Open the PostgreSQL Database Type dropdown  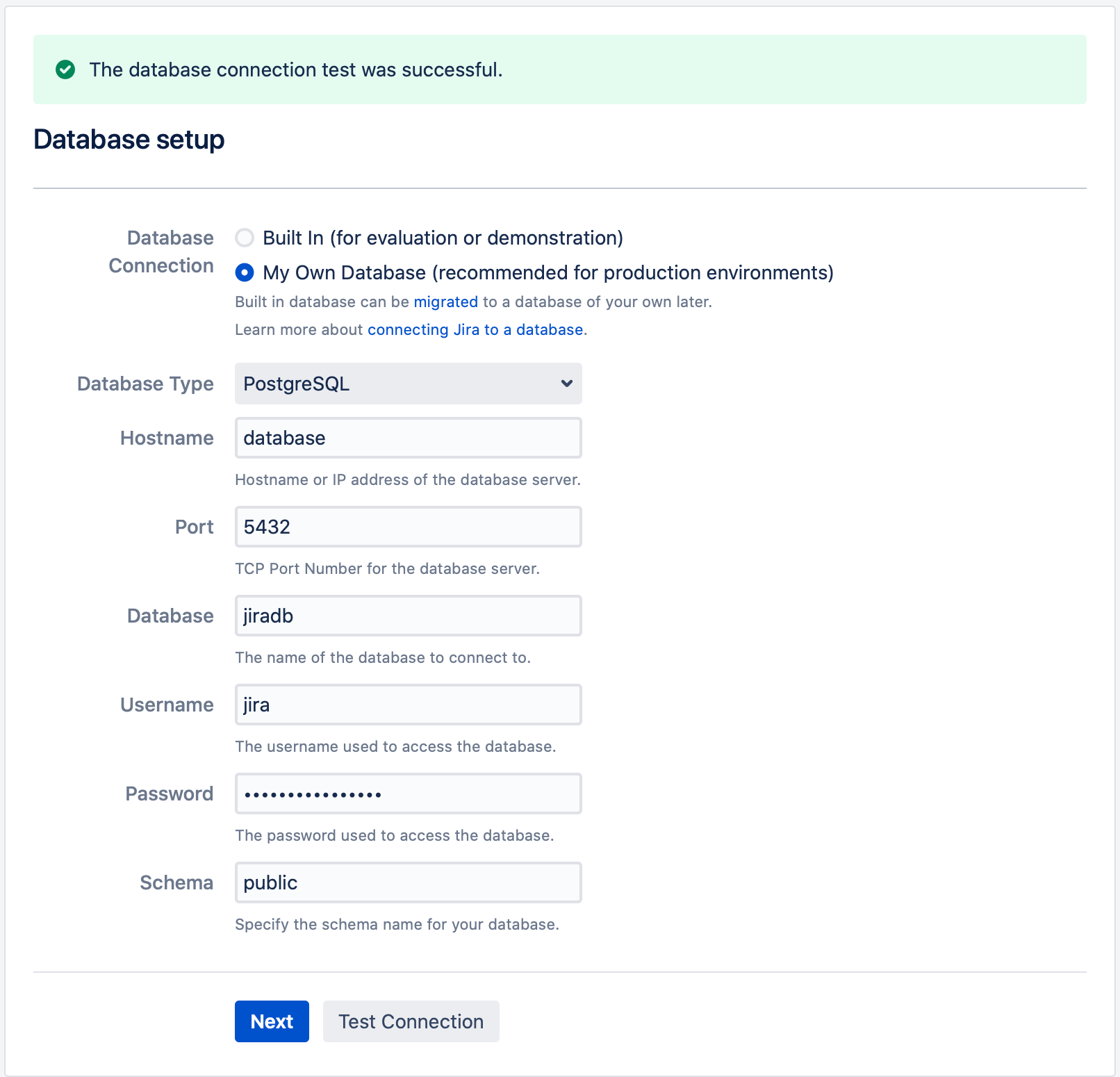(x=408, y=384)
